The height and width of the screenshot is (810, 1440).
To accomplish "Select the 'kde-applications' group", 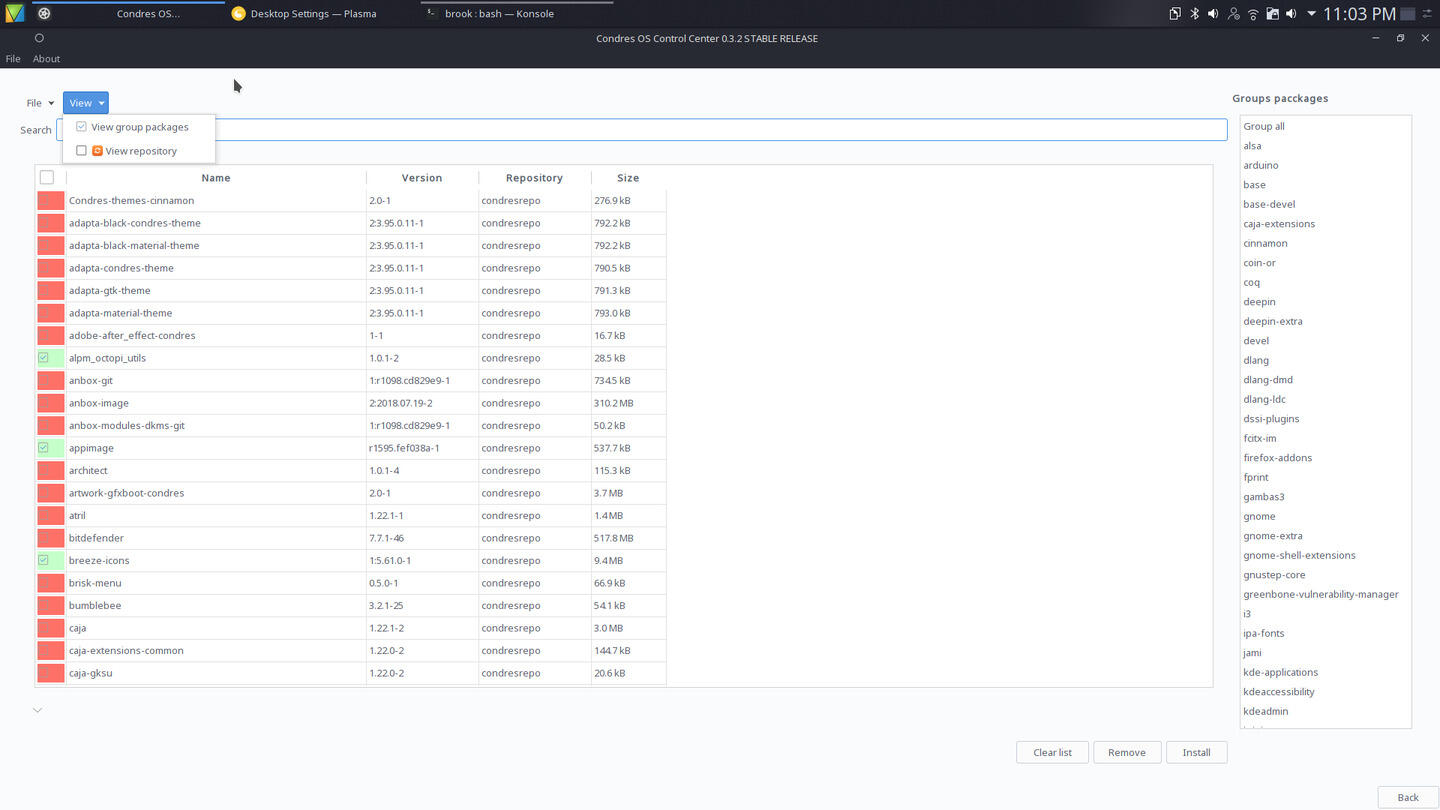I will 1281,672.
